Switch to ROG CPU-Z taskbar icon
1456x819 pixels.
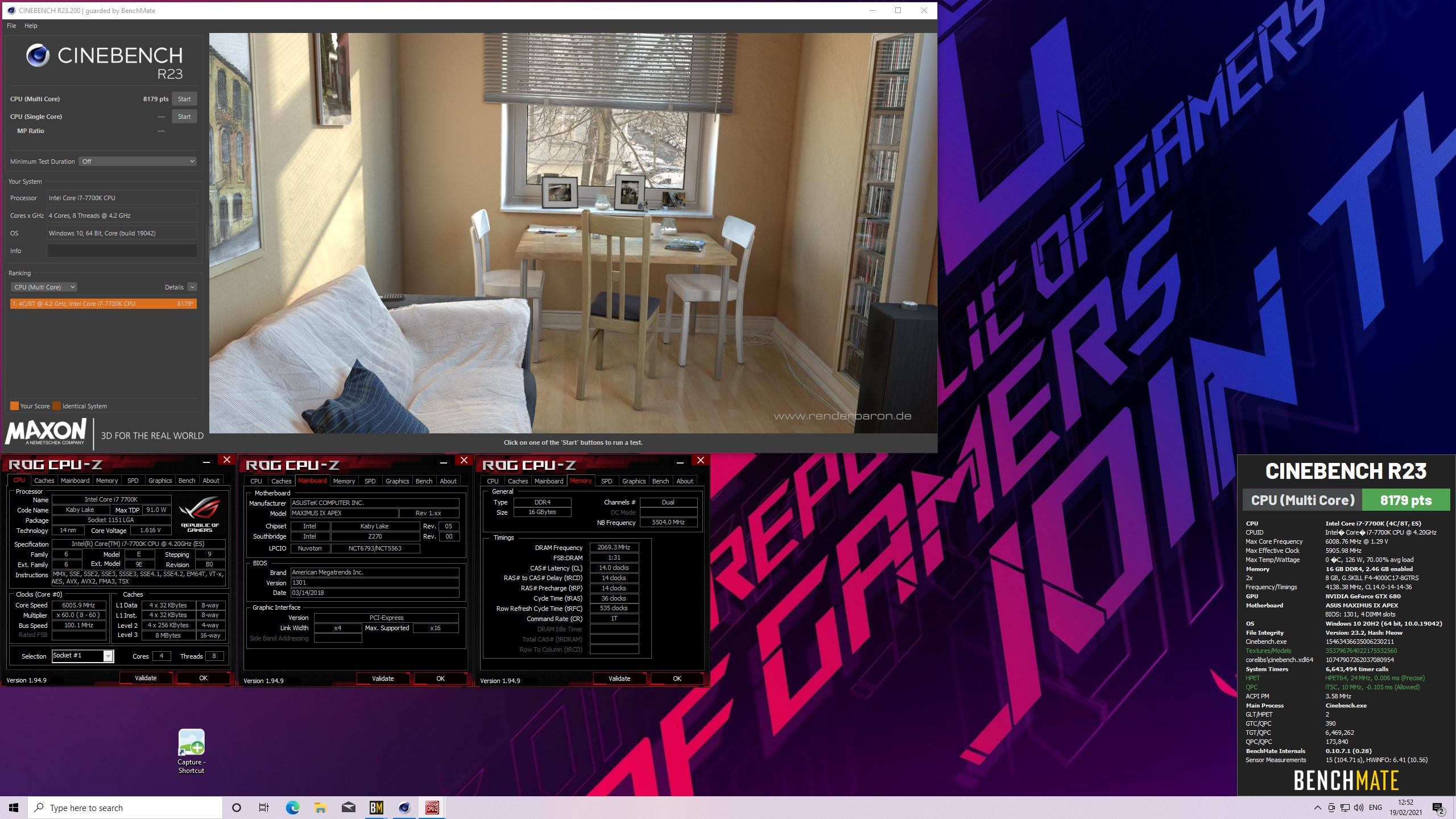pos(432,808)
